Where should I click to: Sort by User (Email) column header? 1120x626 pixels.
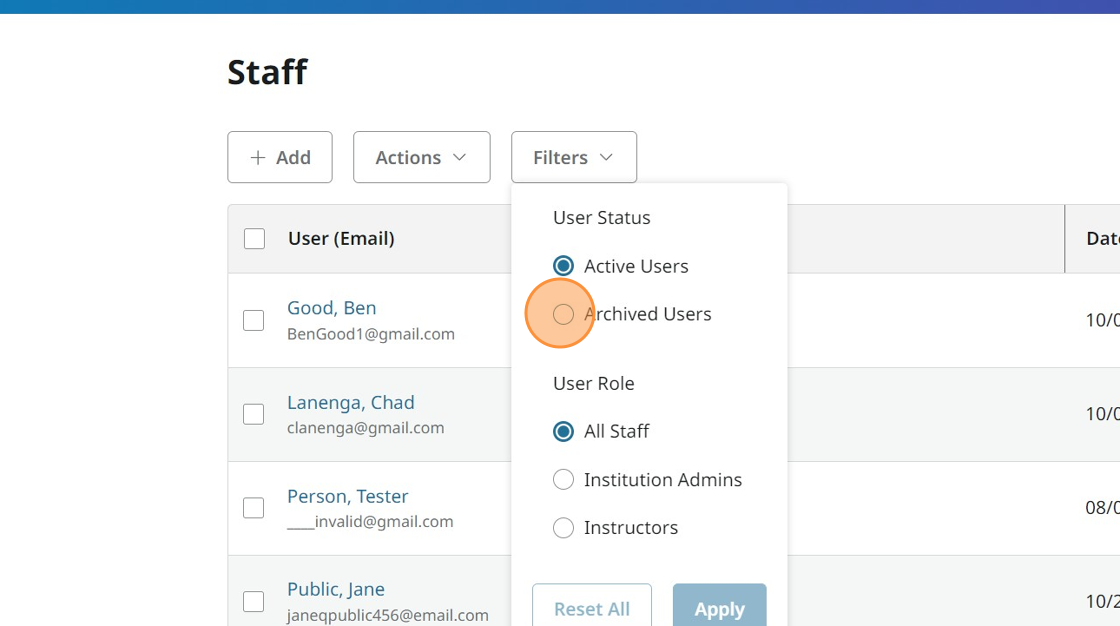[x=341, y=239]
